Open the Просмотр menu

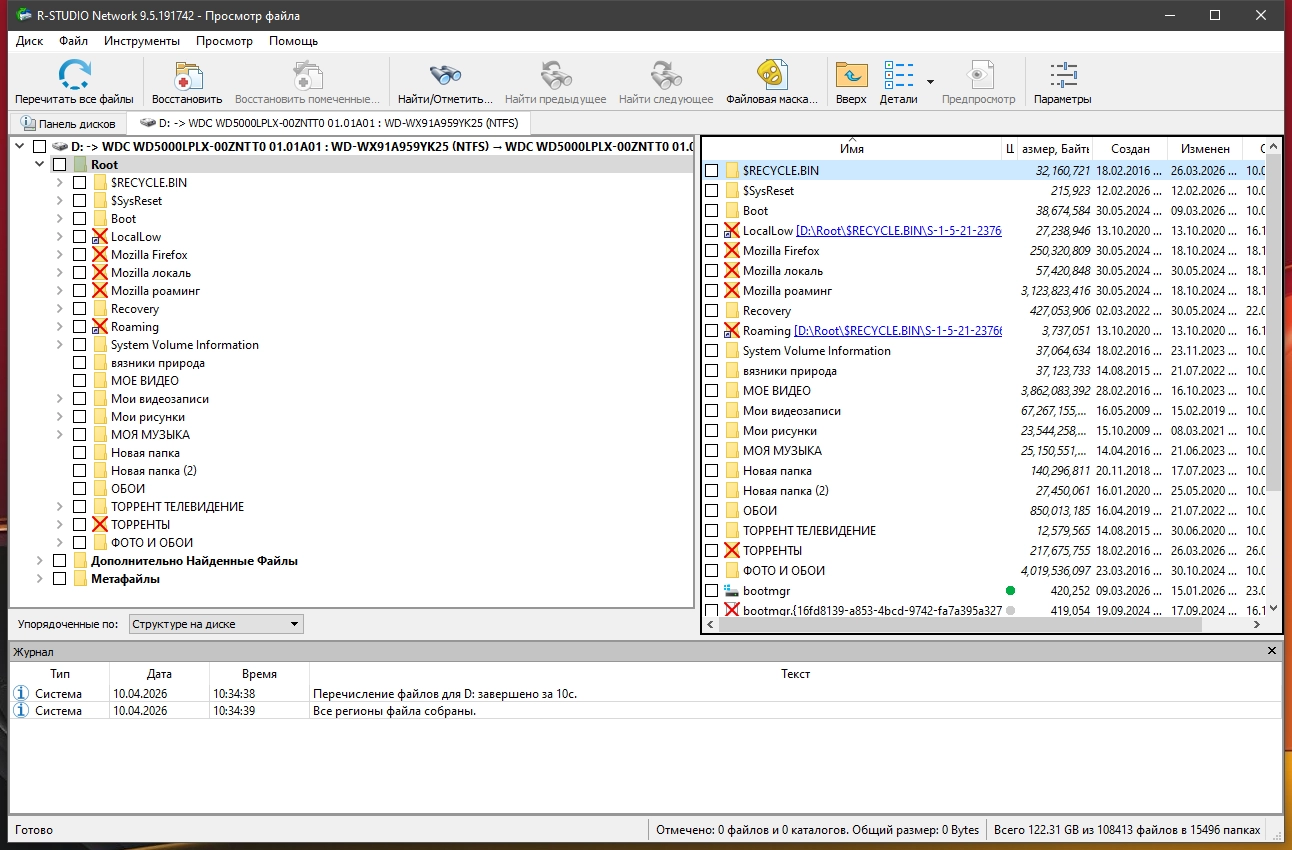225,41
